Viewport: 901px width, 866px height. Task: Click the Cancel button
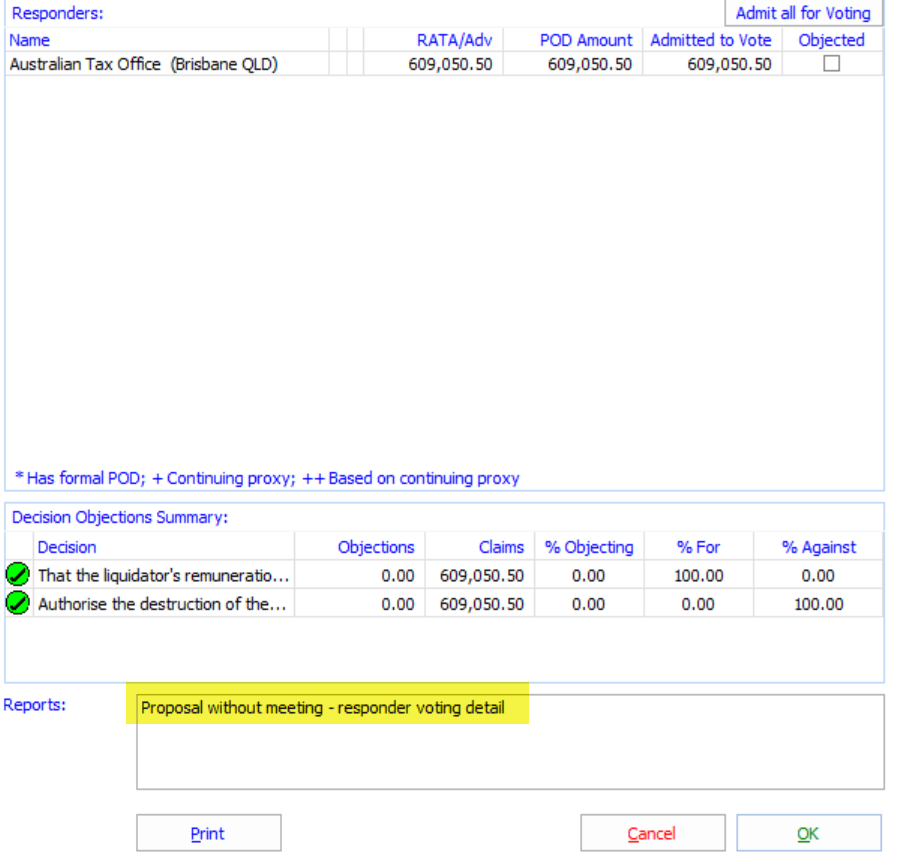652,833
